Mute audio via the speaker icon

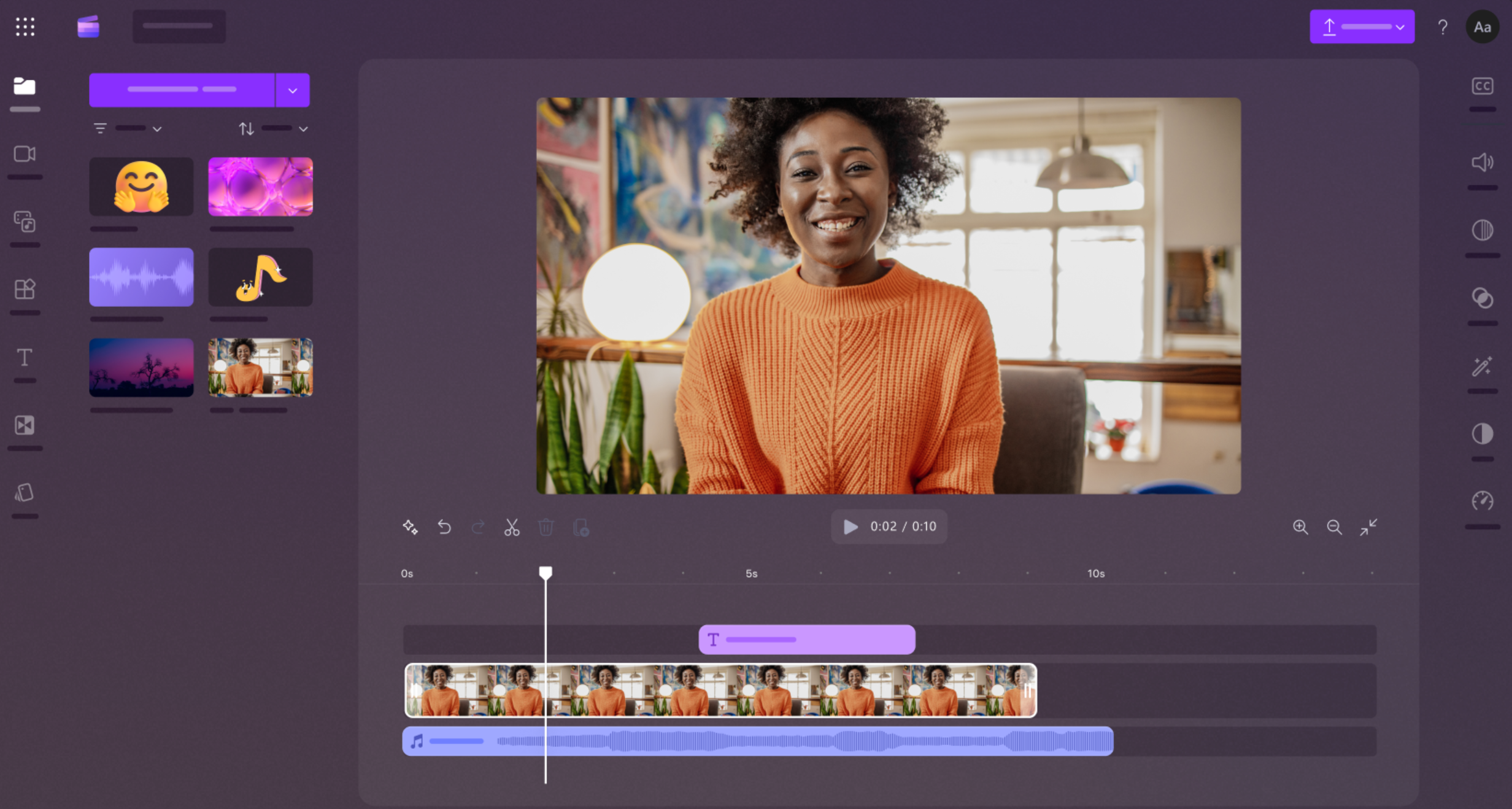coord(1483,162)
